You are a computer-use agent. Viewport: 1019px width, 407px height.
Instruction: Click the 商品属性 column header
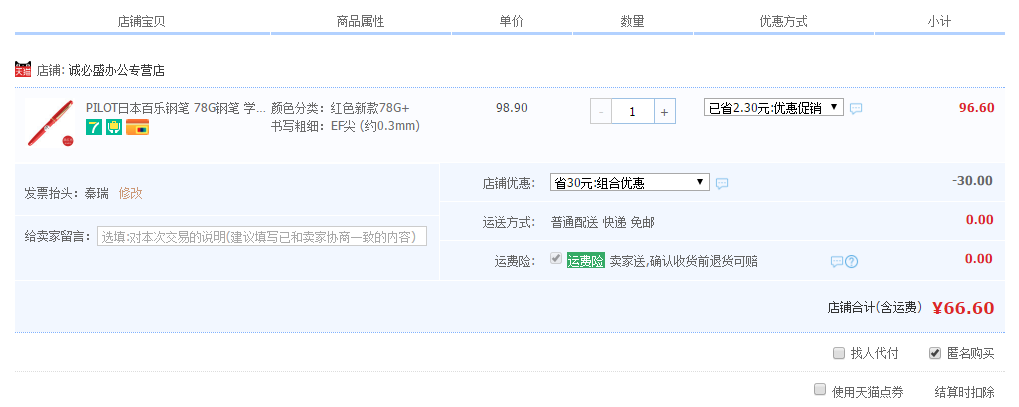tap(361, 21)
